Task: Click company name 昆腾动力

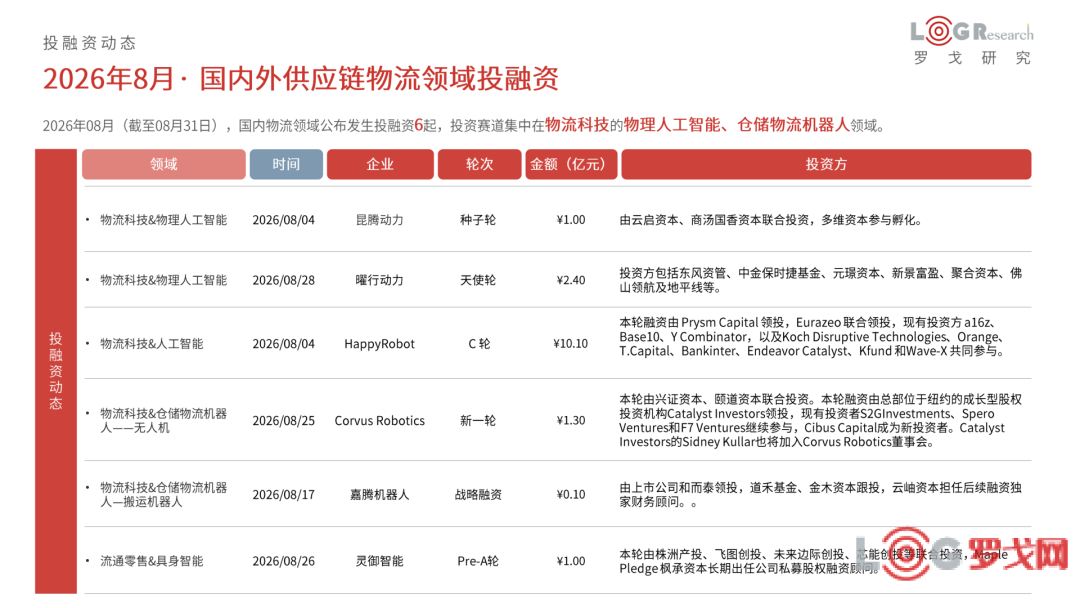Action: click(x=380, y=220)
